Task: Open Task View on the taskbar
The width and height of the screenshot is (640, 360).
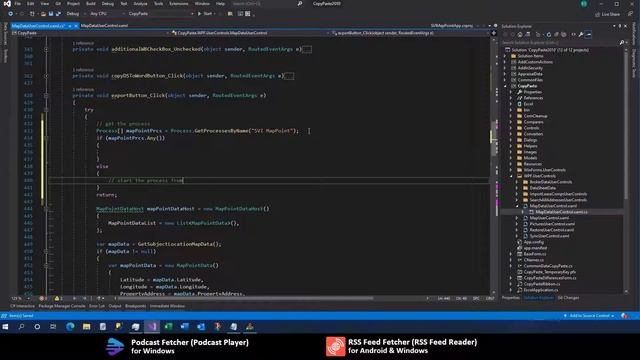Action: [x=53, y=327]
